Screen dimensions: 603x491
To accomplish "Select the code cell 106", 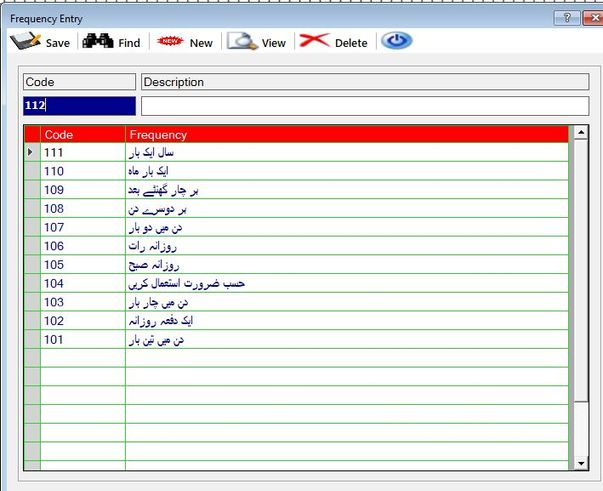I will point(83,246).
